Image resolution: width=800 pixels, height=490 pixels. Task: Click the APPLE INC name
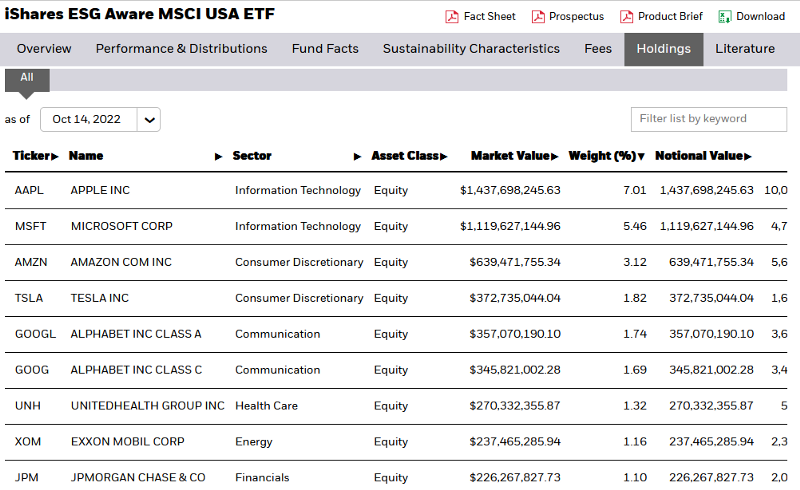[x=100, y=190]
